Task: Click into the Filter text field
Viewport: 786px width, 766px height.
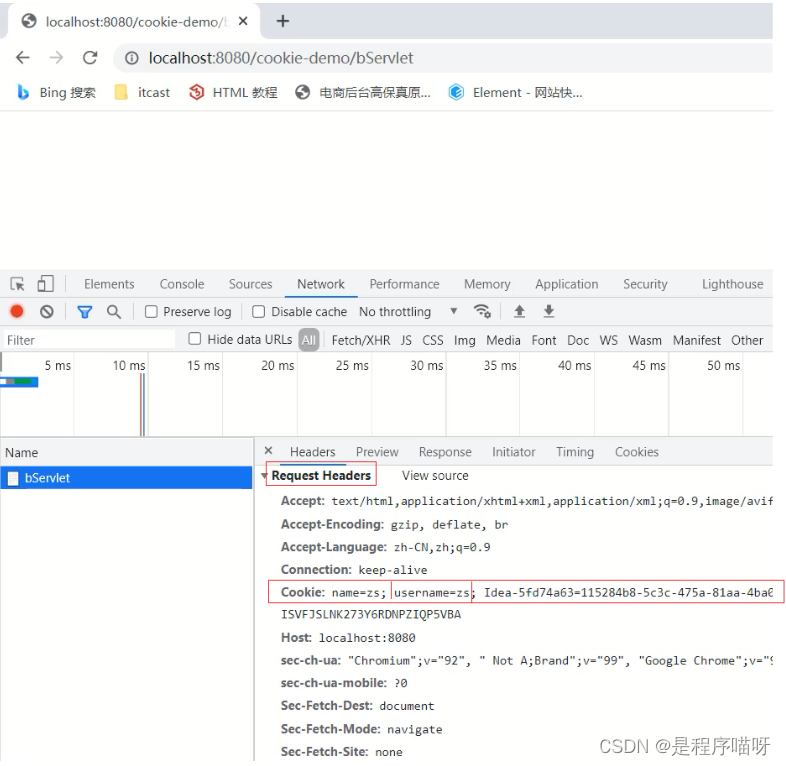Action: click(x=89, y=340)
